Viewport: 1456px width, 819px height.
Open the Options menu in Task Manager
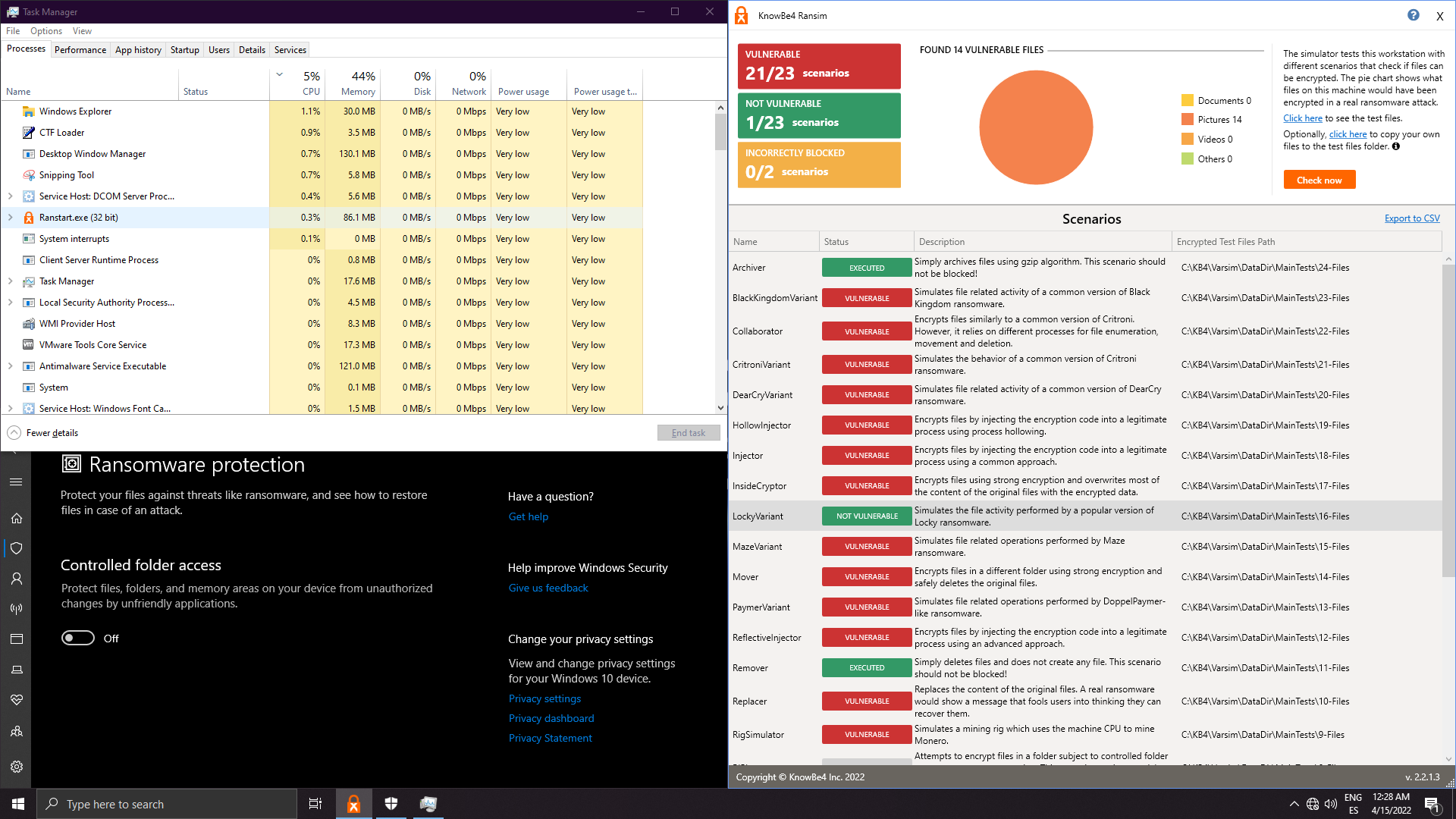46,31
